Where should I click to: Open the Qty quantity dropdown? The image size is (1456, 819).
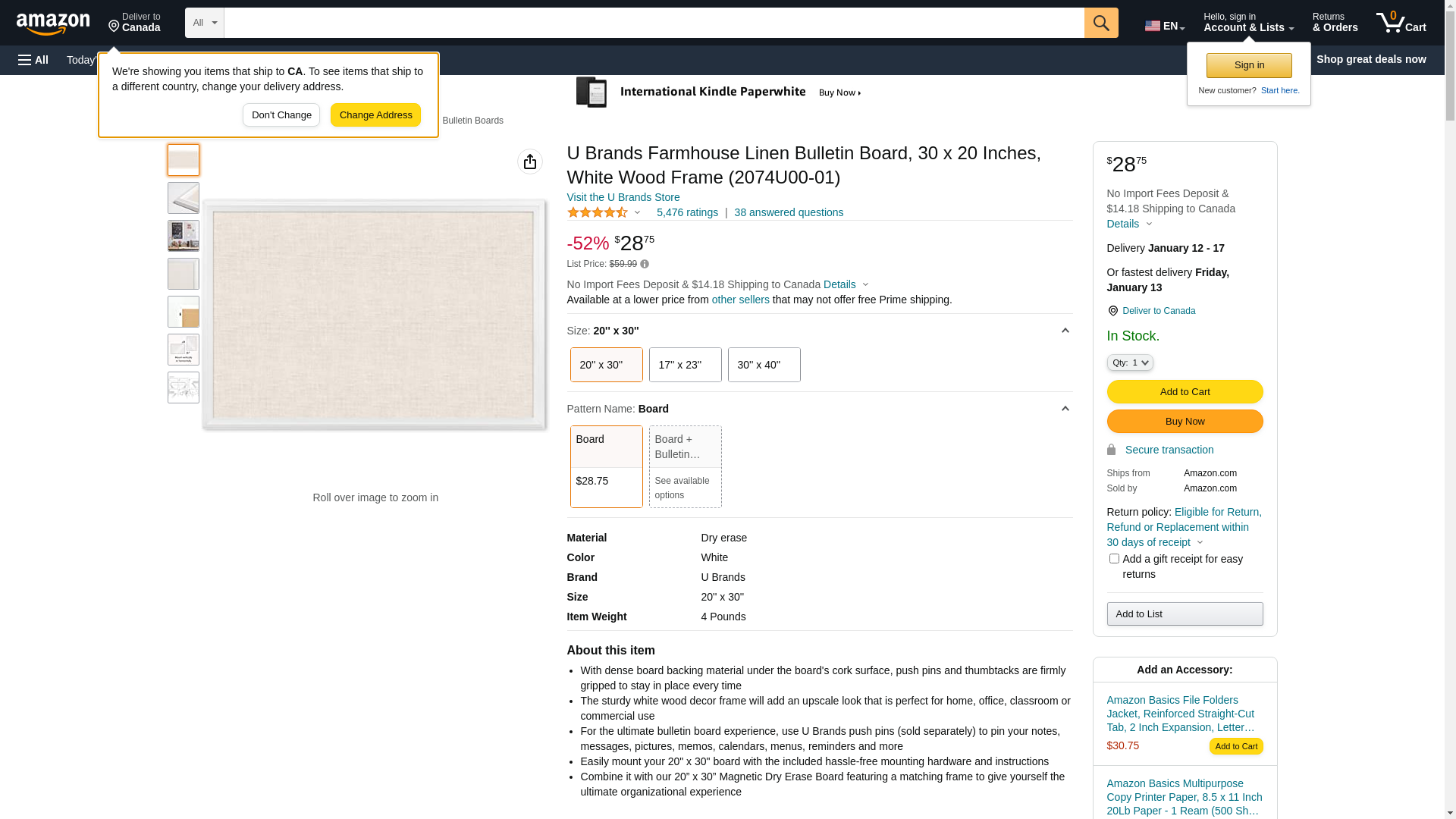(x=1129, y=362)
